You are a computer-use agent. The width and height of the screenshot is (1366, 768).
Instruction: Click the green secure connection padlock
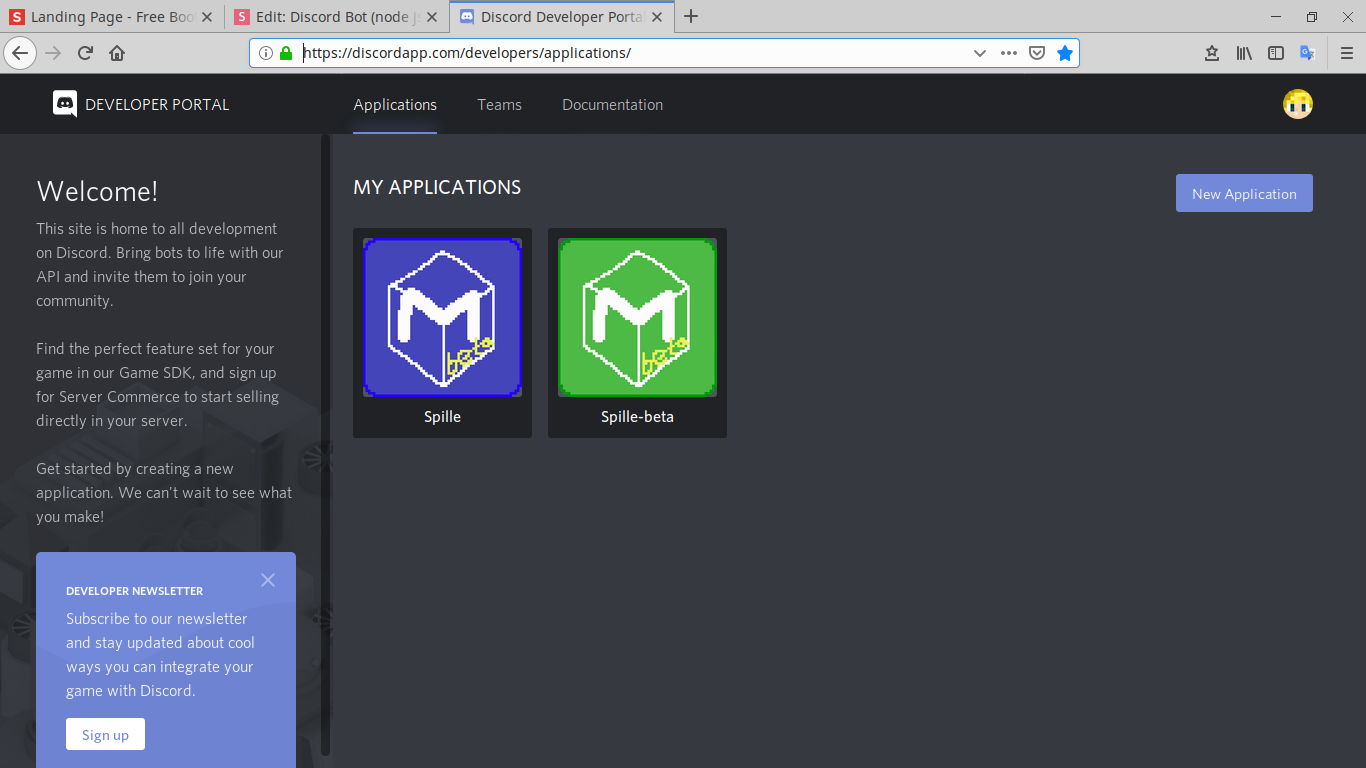click(286, 53)
